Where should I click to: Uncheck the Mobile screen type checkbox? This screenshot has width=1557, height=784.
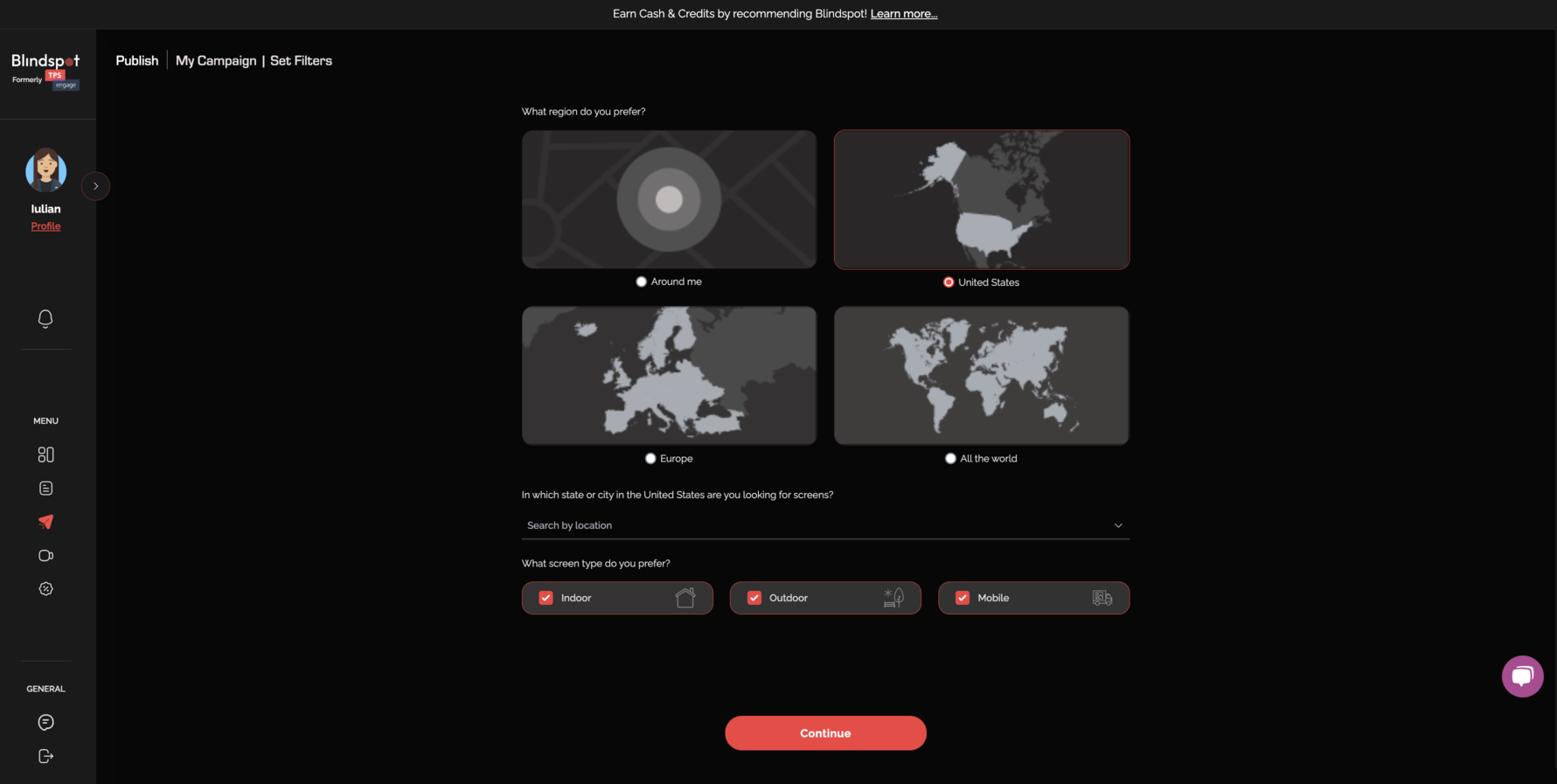coord(962,598)
